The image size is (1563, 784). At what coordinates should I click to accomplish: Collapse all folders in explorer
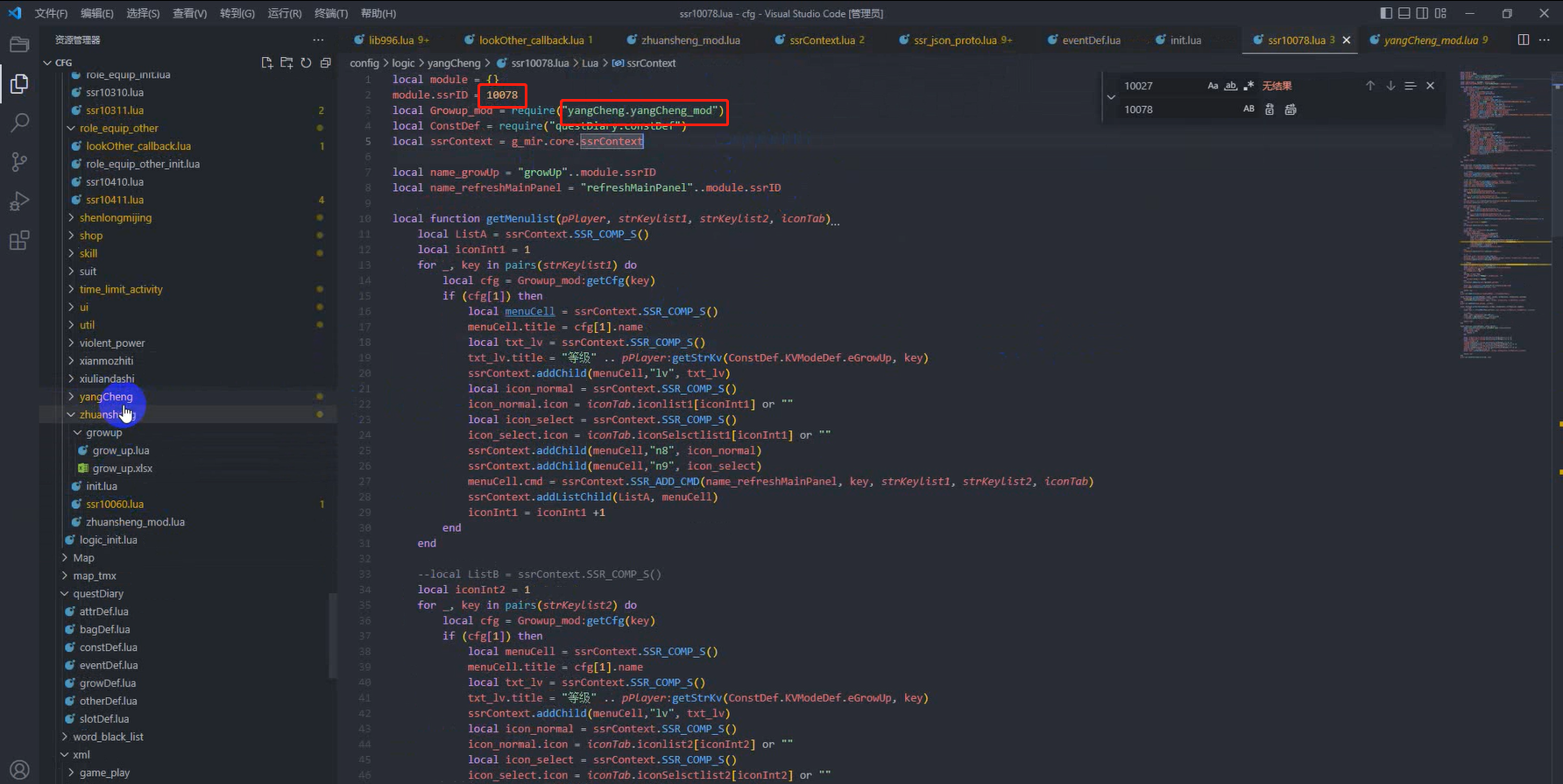tap(325, 63)
